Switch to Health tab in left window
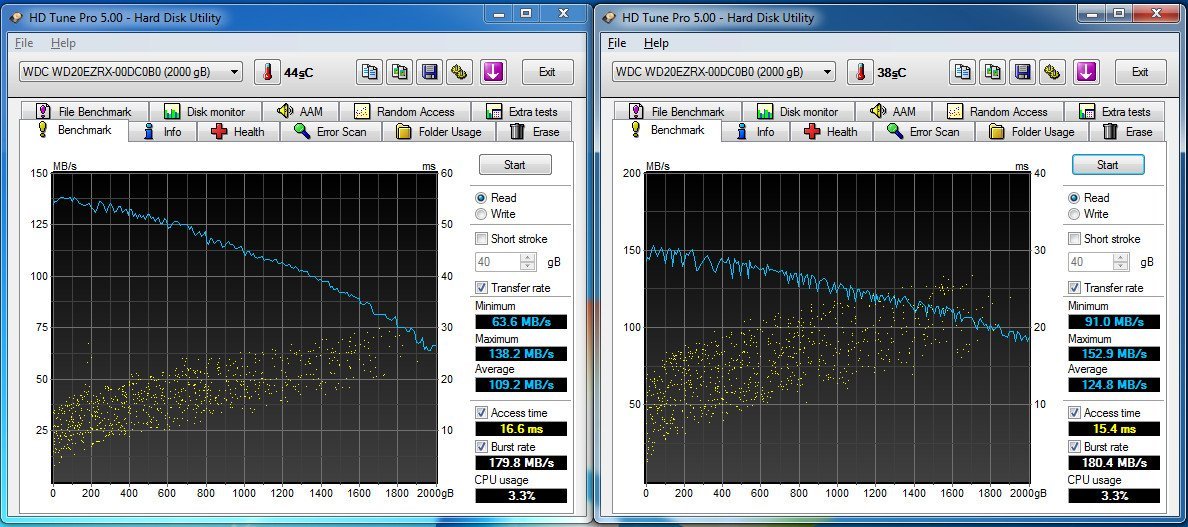1188x527 pixels. (238, 132)
